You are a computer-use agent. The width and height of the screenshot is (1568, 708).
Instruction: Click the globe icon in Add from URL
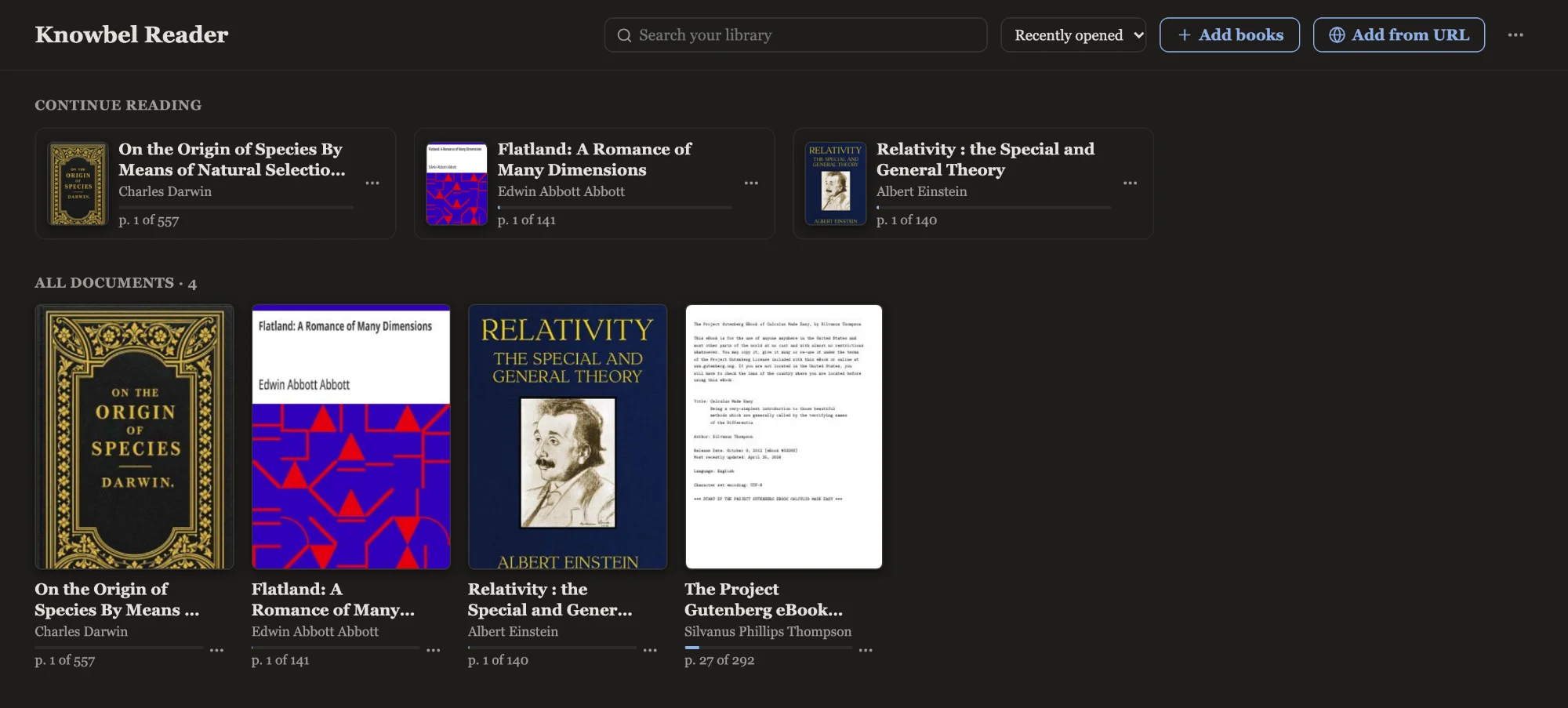[x=1337, y=35]
